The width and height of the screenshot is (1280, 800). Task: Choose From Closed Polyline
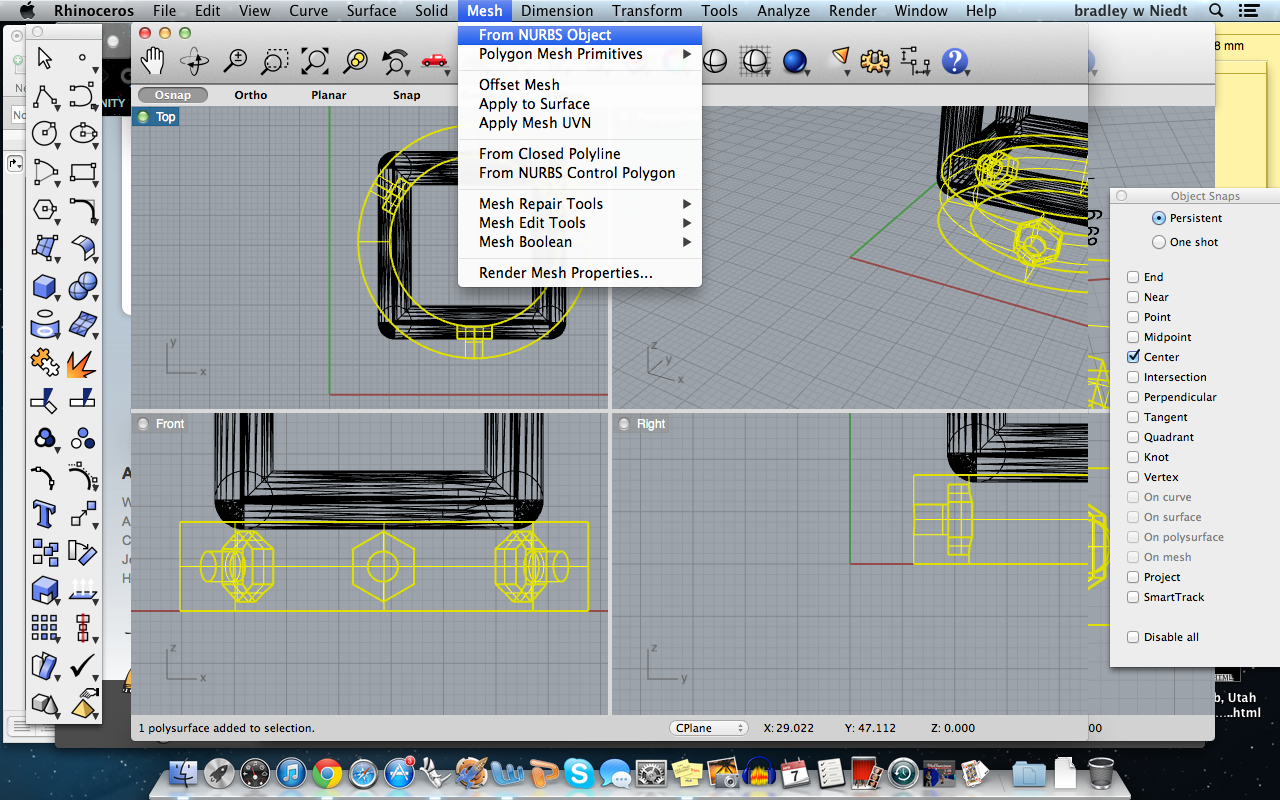pos(580,154)
